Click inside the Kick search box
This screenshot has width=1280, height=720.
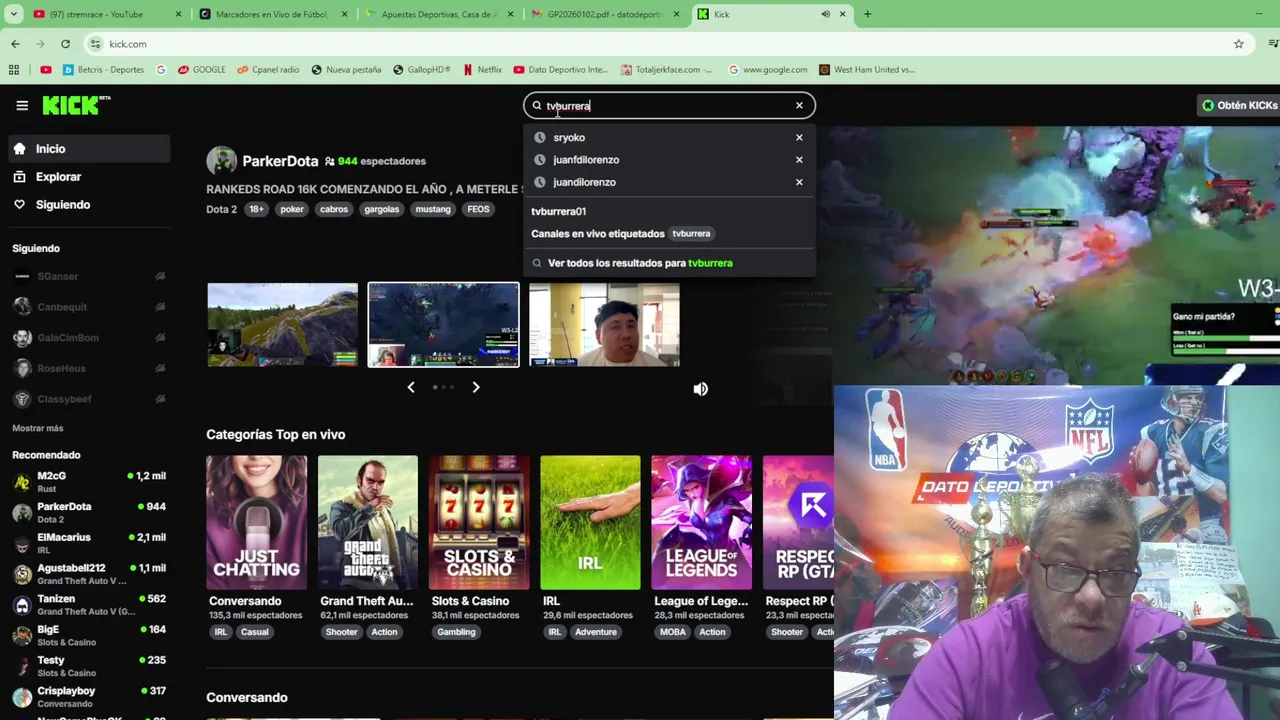[668, 106]
